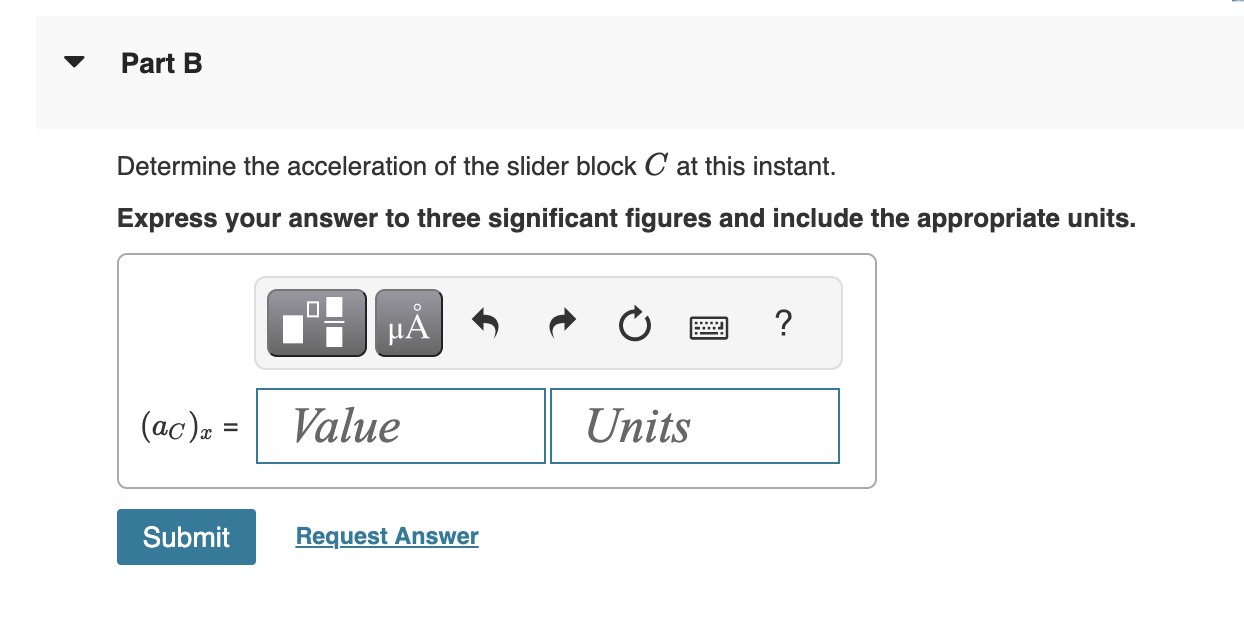Click inside the Units input field
Viewport: 1244px width, 638px height.
click(x=694, y=425)
